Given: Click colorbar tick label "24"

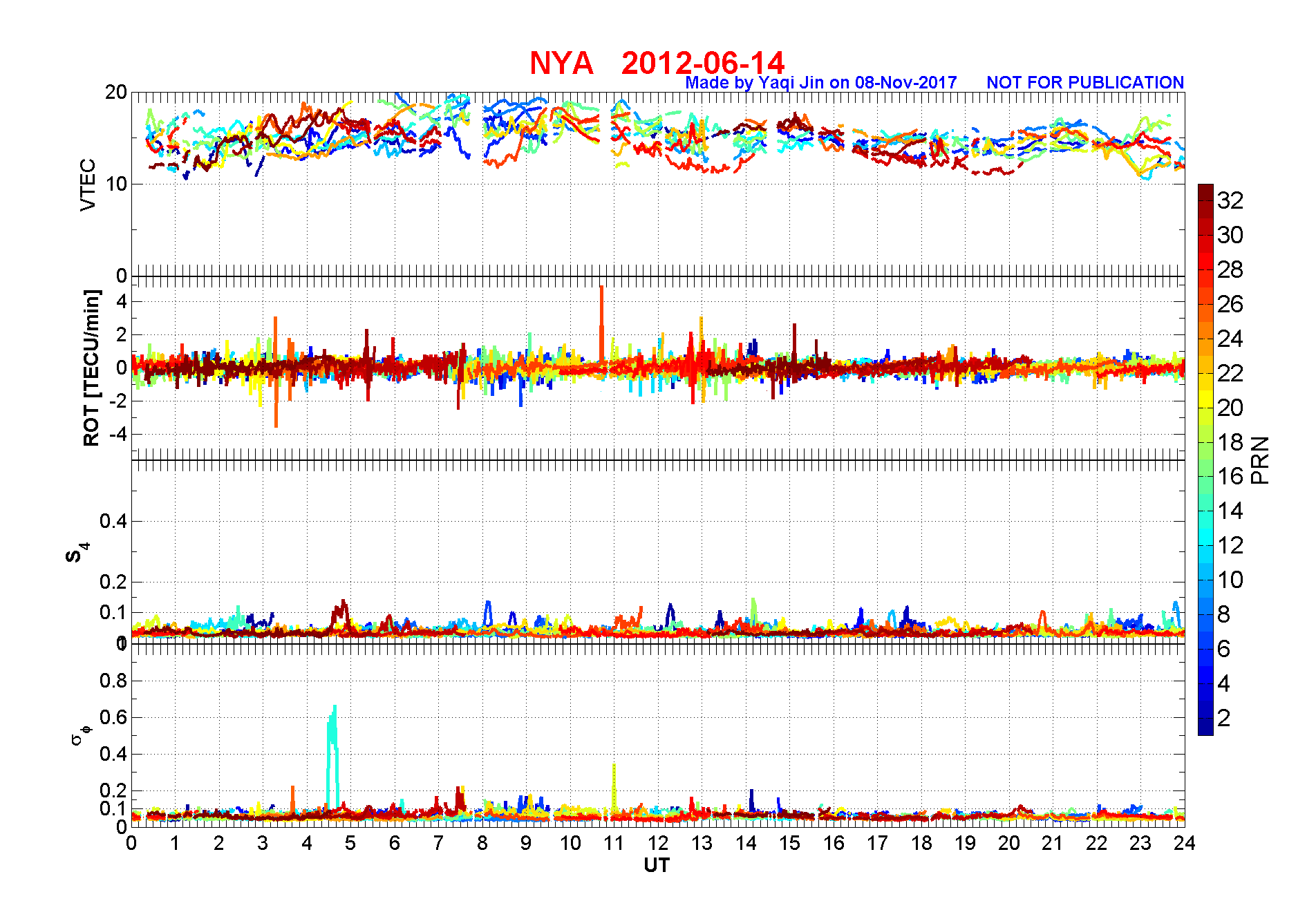Looking at the screenshot, I should click(1230, 339).
